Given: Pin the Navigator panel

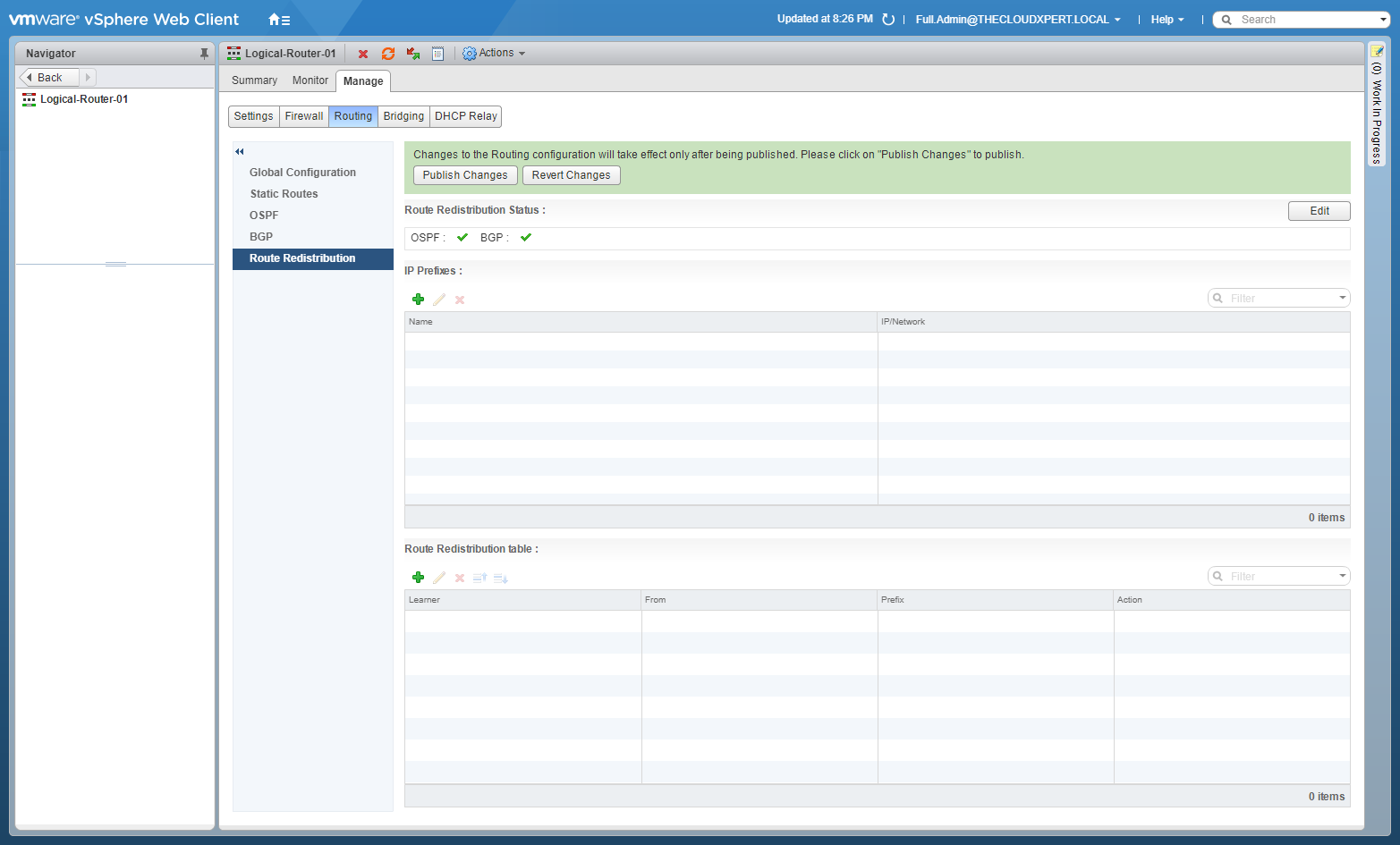Looking at the screenshot, I should (x=204, y=54).
